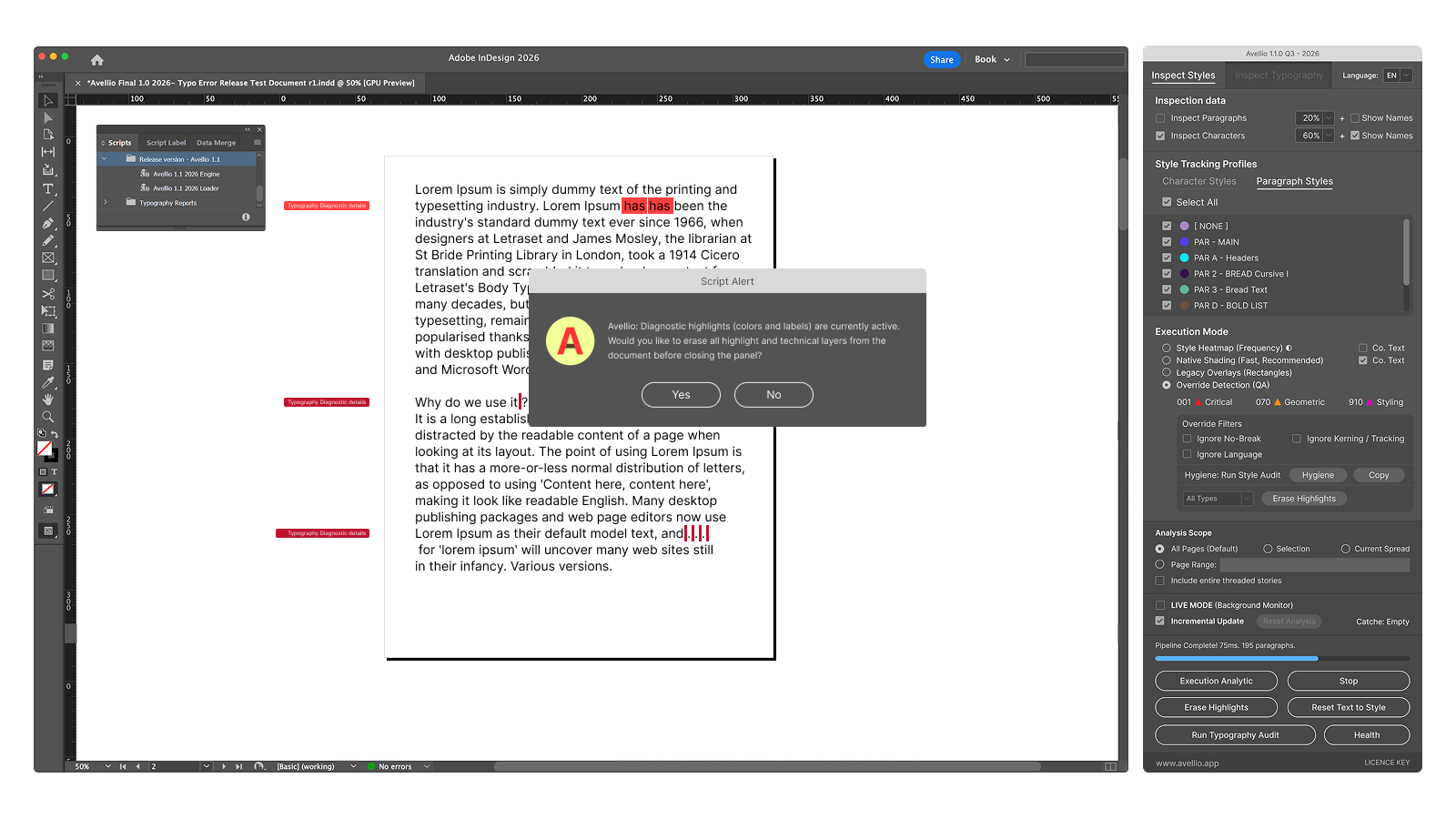Image resolution: width=1456 pixels, height=819 pixels.
Task: Open the Book workspace dropdown
Action: pos(992,60)
